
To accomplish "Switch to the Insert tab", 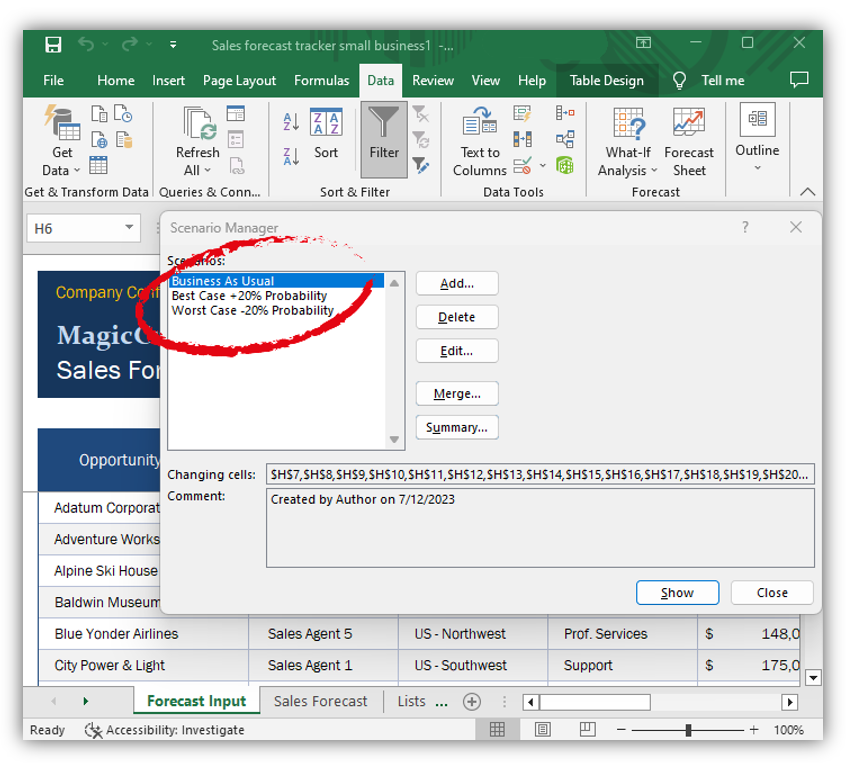I will (x=168, y=80).
